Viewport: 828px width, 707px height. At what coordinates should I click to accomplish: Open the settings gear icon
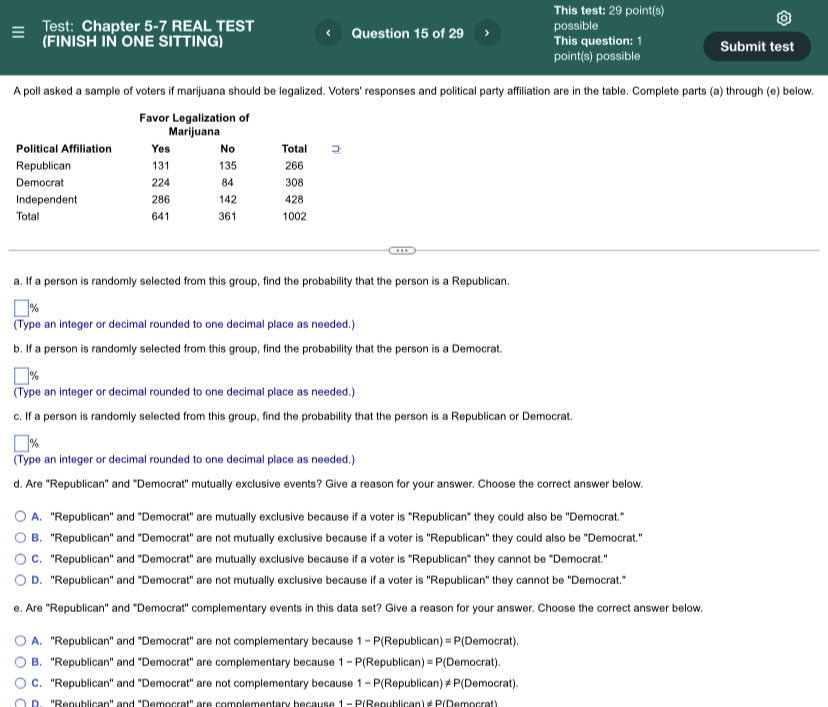tap(784, 18)
